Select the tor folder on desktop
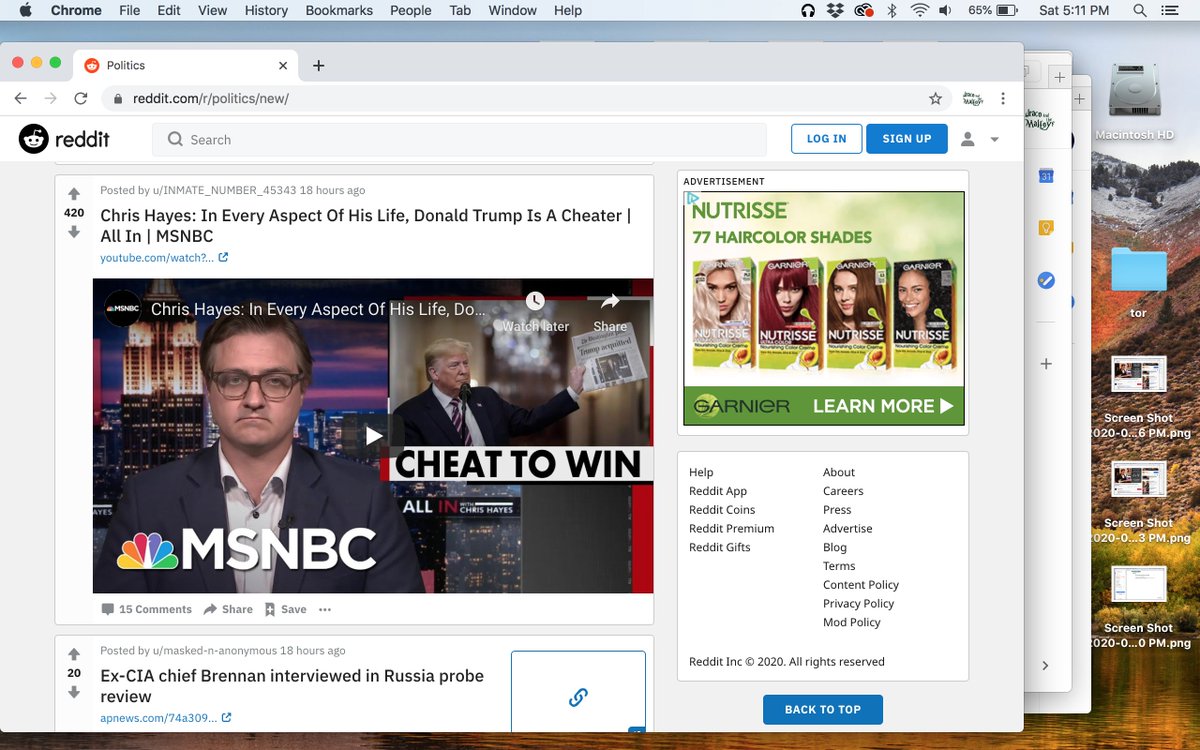1200x750 pixels. 1138,281
